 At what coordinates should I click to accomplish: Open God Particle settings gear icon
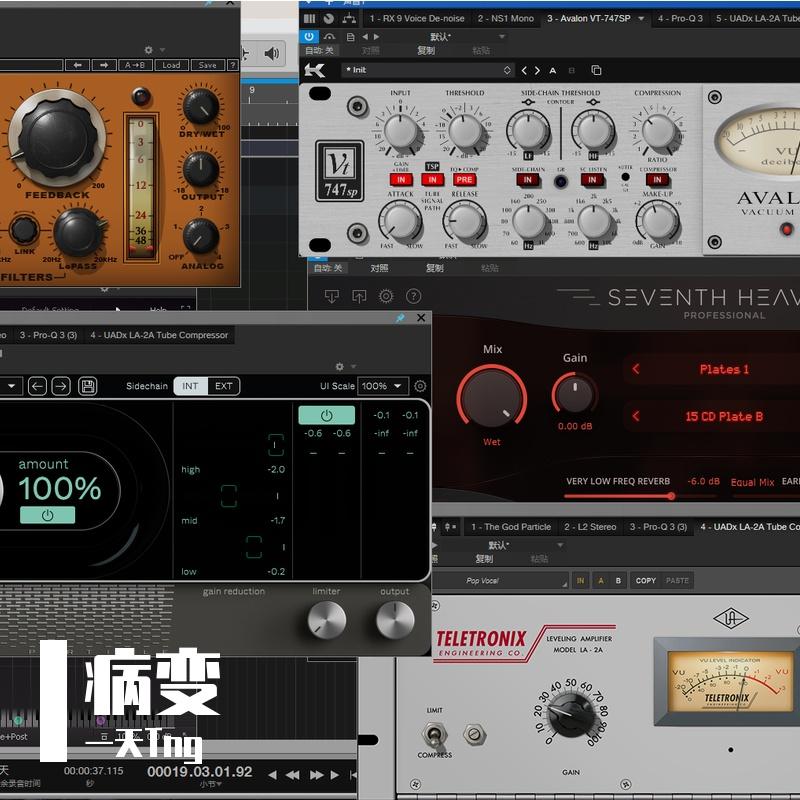click(x=420, y=386)
